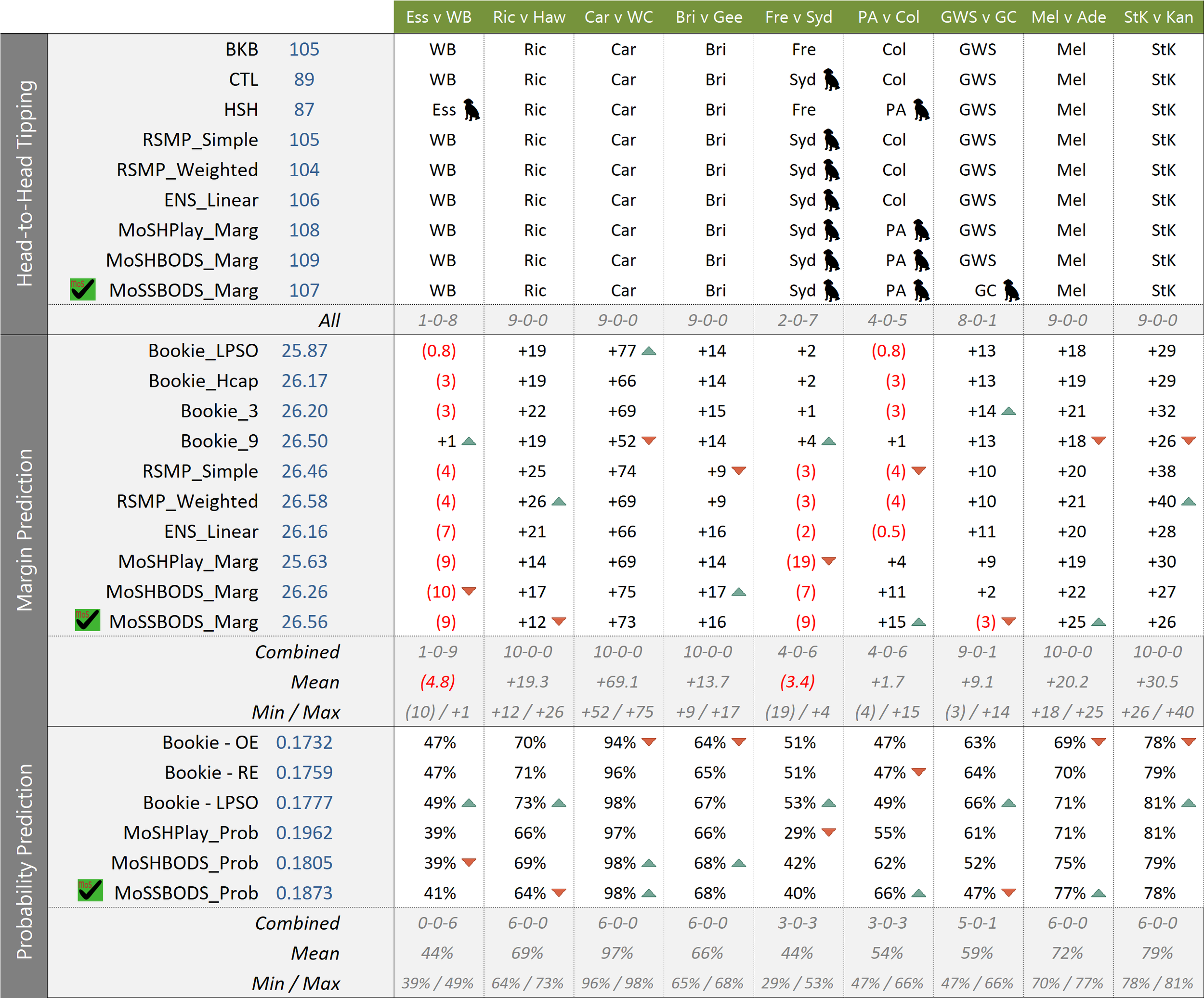Select the Ess v WB column header

coord(439,17)
